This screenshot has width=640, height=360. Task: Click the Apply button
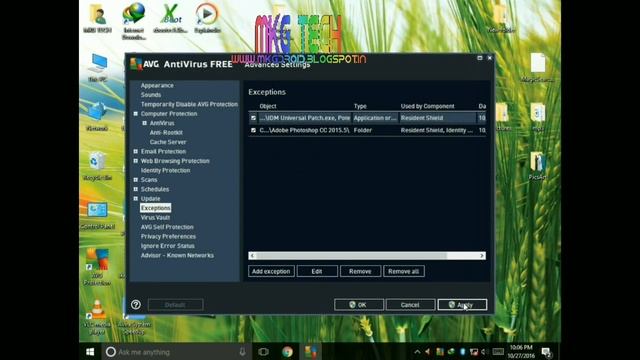(462, 304)
